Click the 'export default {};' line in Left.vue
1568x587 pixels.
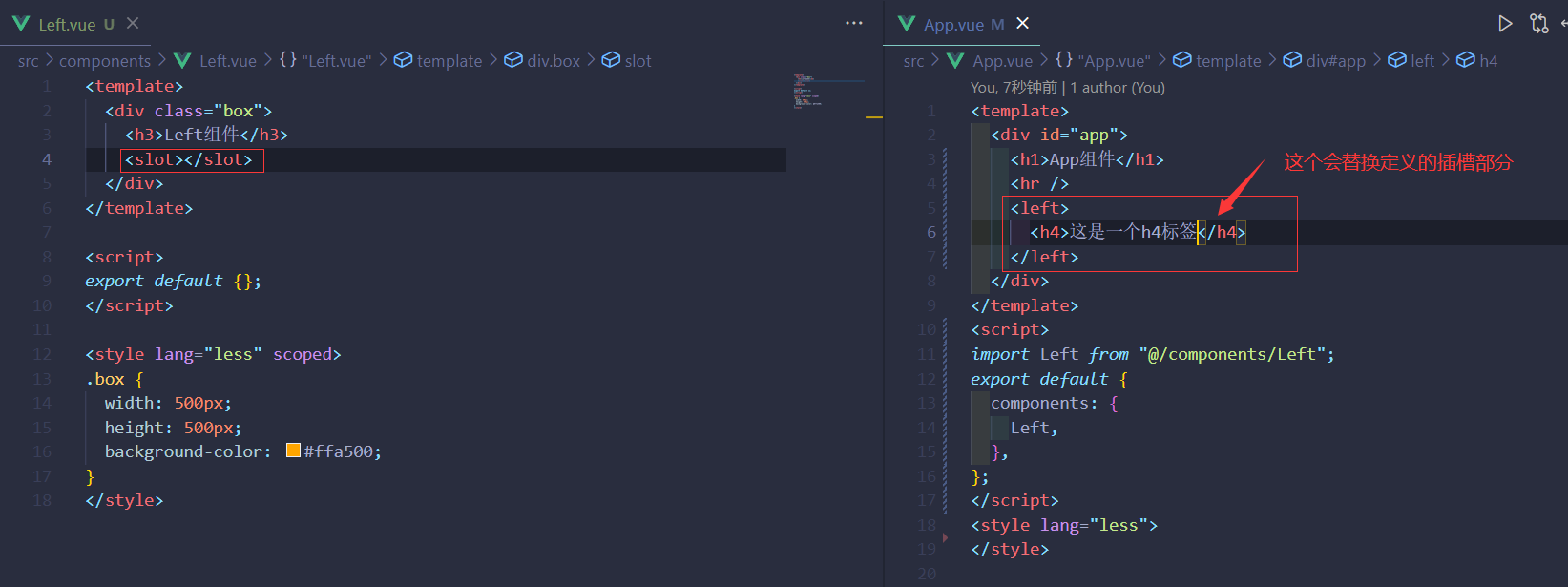pyautogui.click(x=173, y=282)
